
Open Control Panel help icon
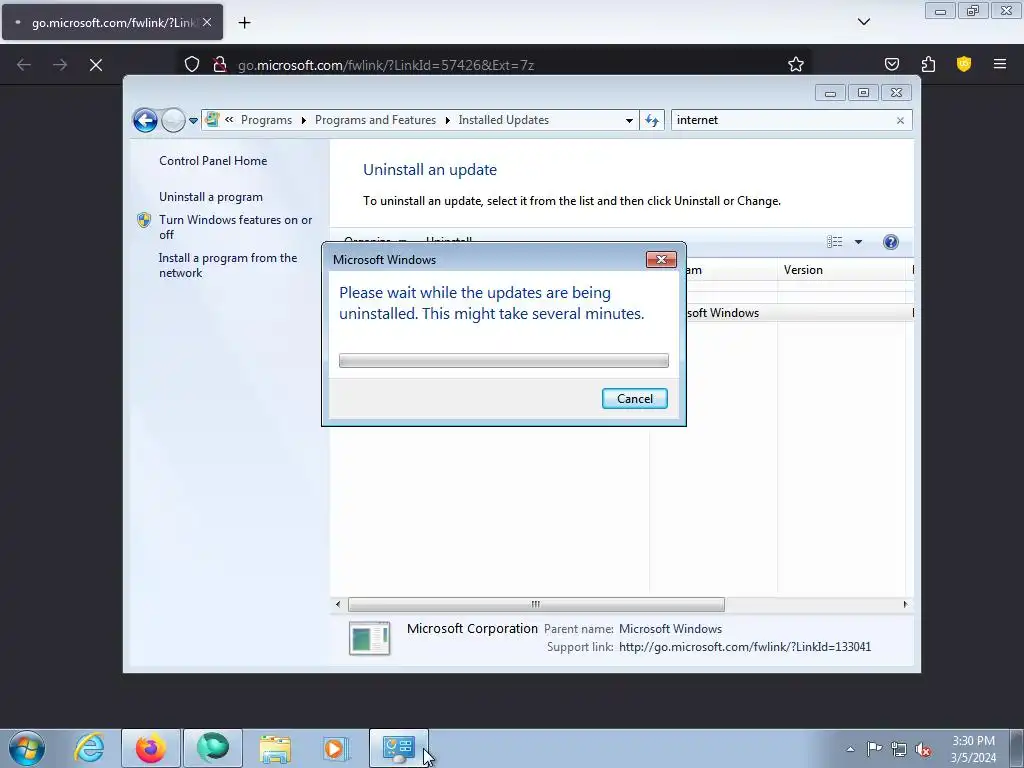pyautogui.click(x=891, y=242)
